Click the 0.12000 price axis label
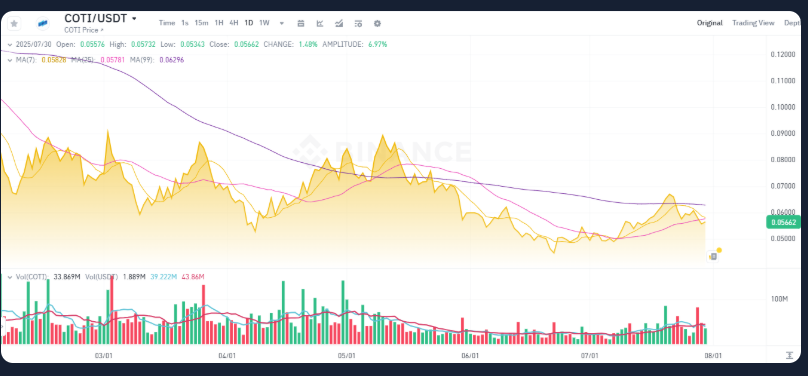Image resolution: width=808 pixels, height=376 pixels. [782, 55]
